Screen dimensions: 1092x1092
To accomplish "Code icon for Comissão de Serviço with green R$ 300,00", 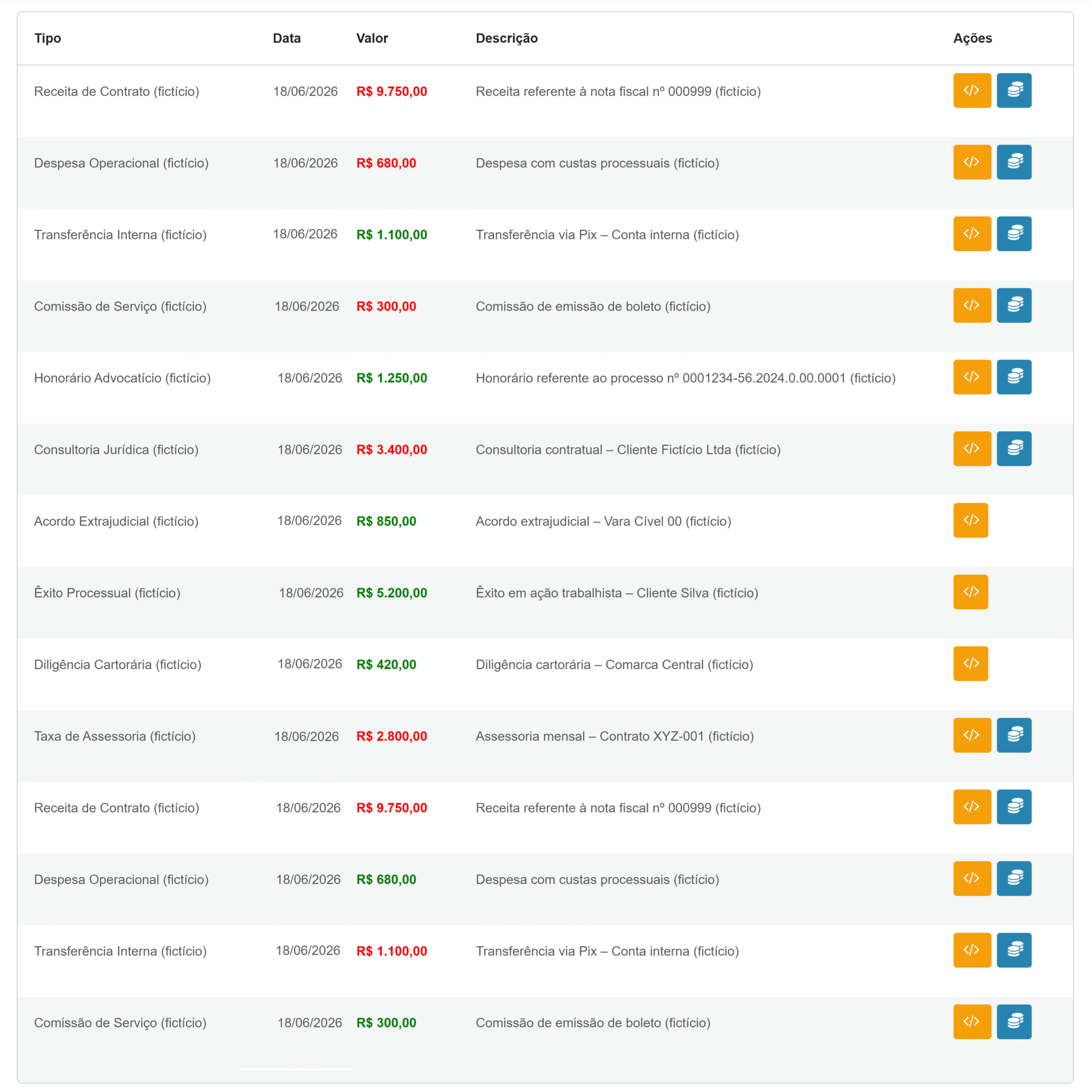I will coord(972,1022).
